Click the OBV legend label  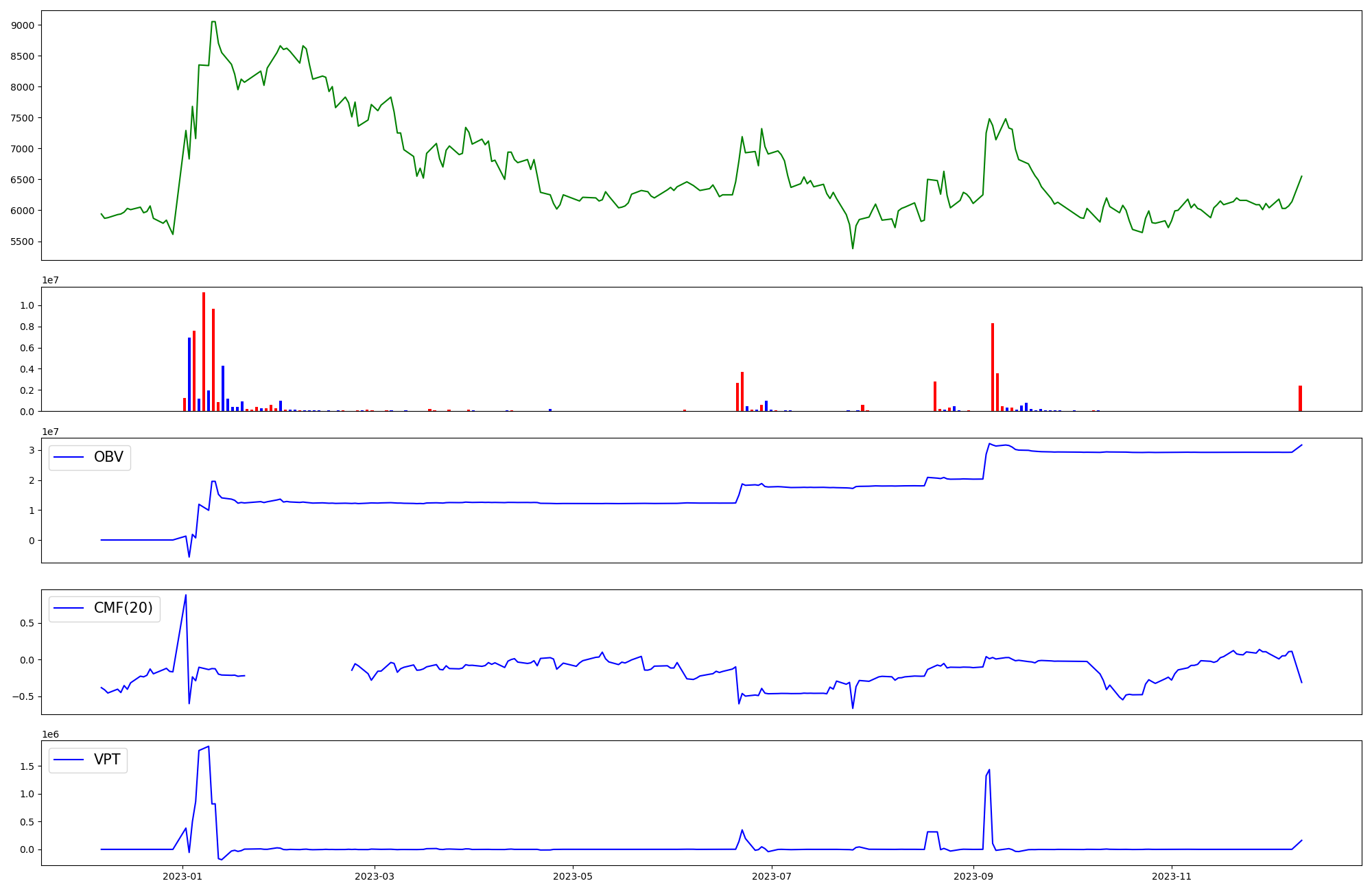point(108,458)
